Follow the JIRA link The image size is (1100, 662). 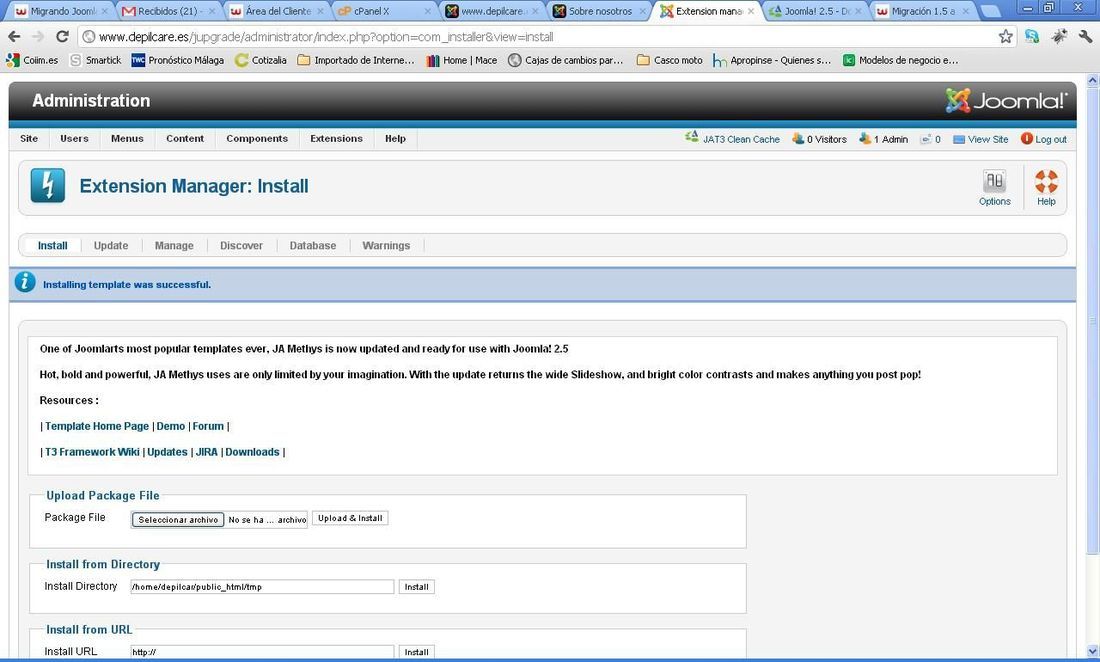click(206, 452)
